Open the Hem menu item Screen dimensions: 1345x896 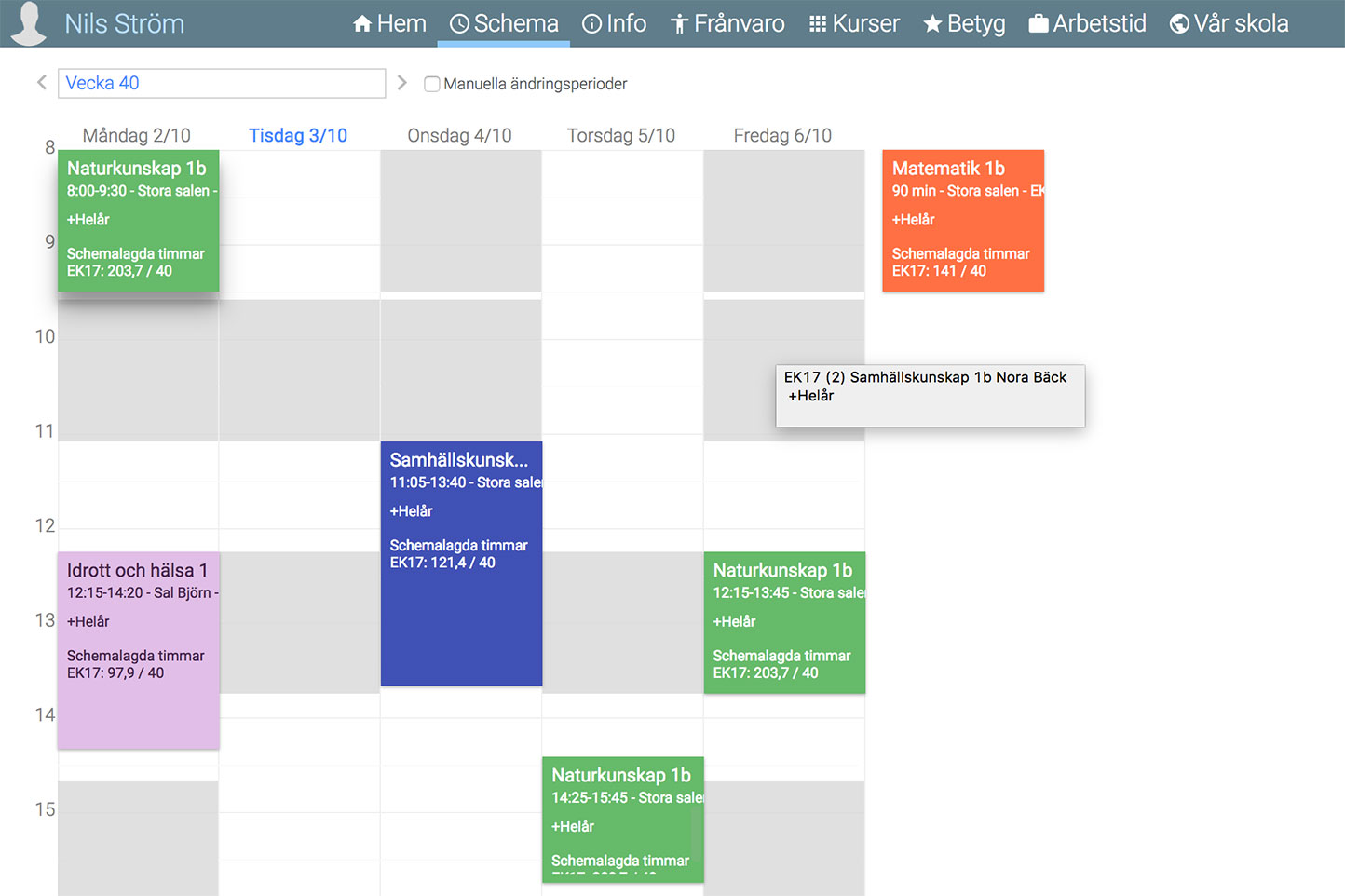pyautogui.click(x=389, y=23)
